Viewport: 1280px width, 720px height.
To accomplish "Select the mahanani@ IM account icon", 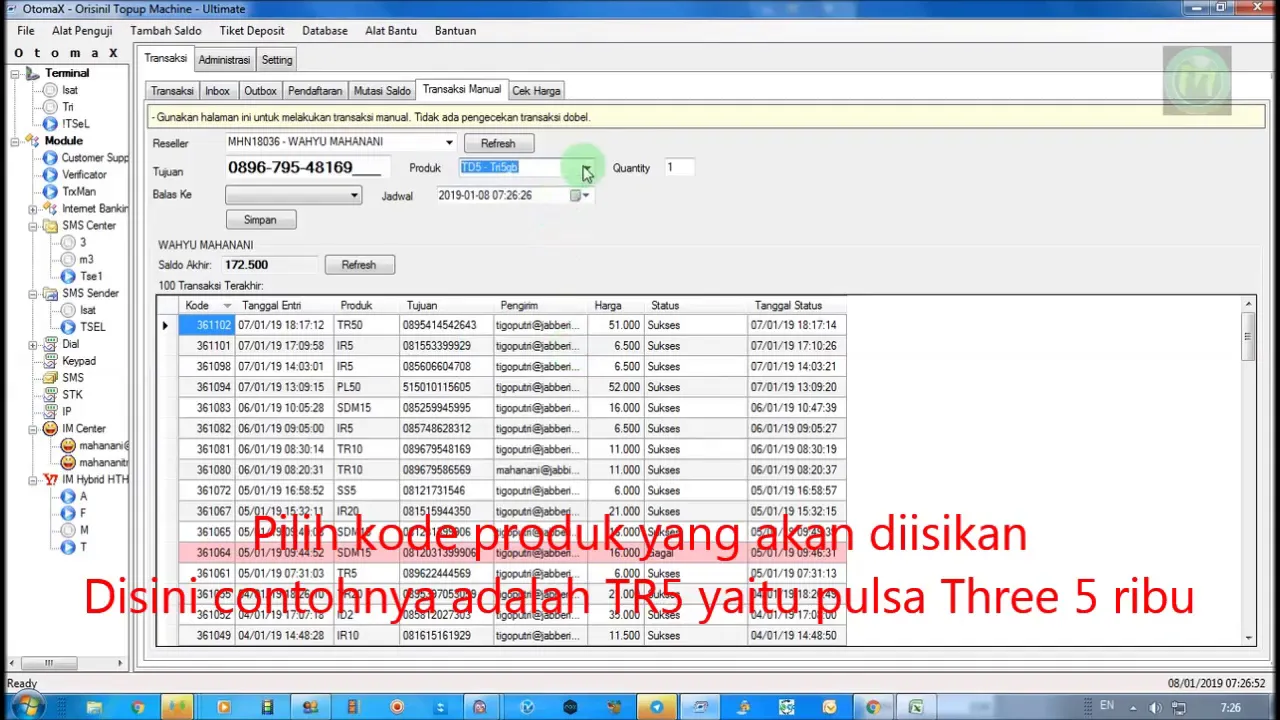I will point(68,446).
